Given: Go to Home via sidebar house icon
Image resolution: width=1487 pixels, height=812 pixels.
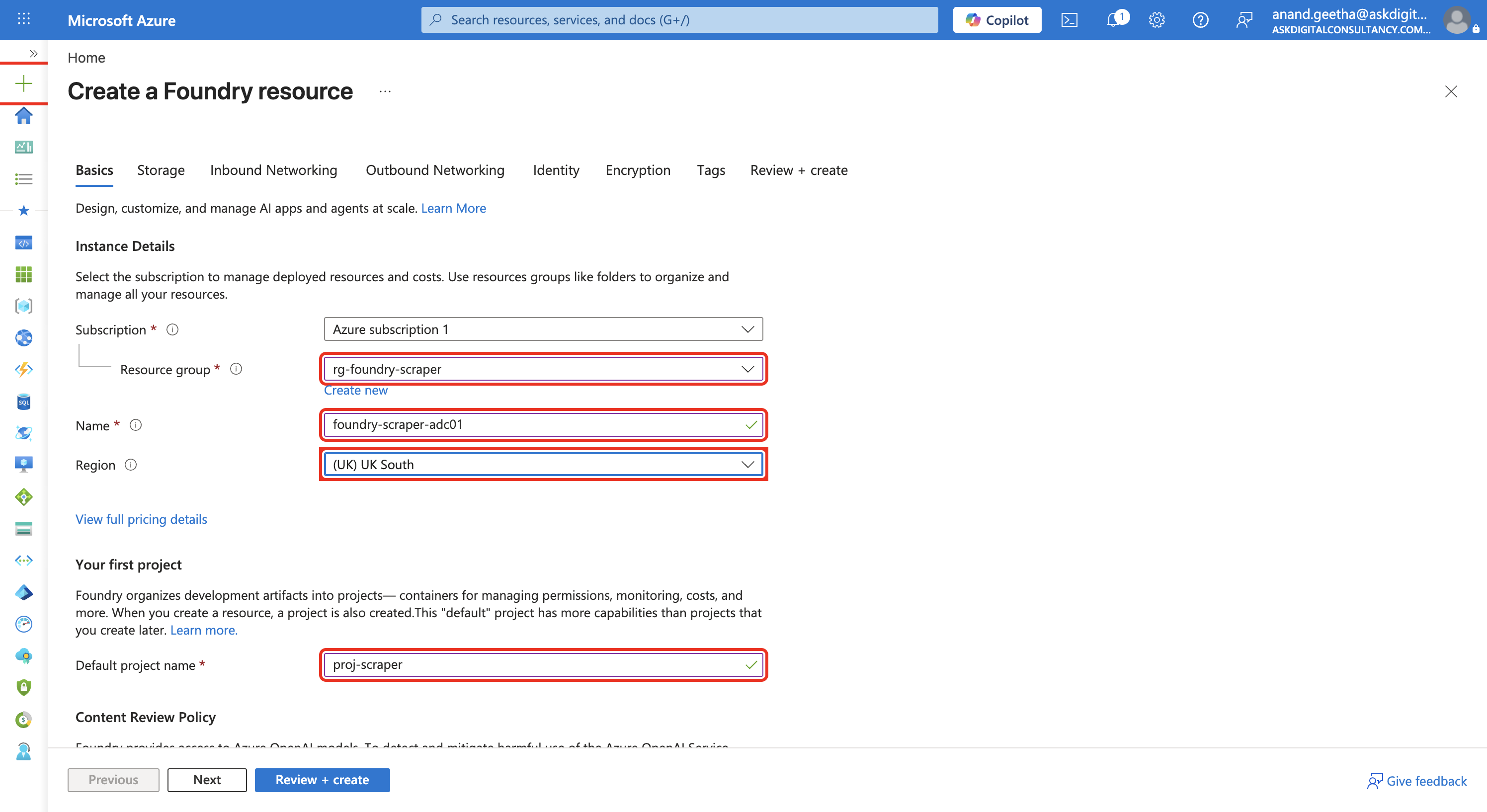Looking at the screenshot, I should pyautogui.click(x=24, y=116).
